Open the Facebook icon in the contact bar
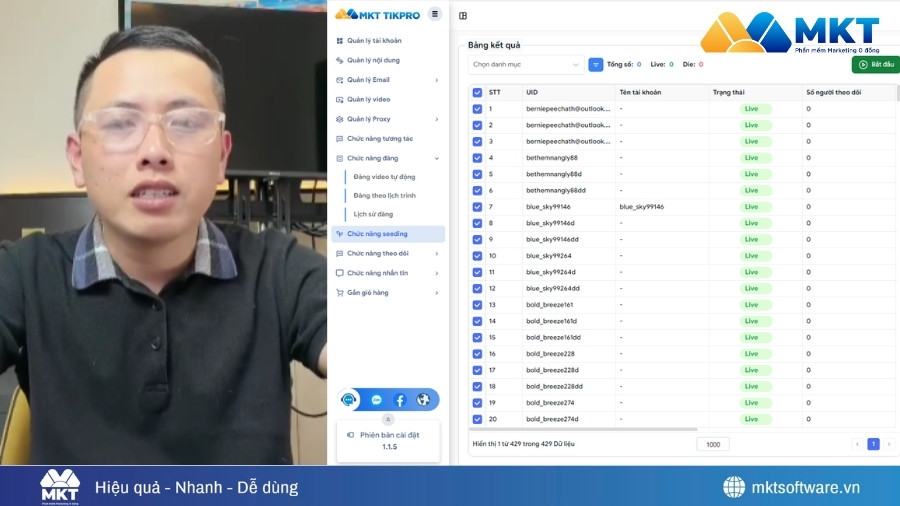 tap(400, 400)
